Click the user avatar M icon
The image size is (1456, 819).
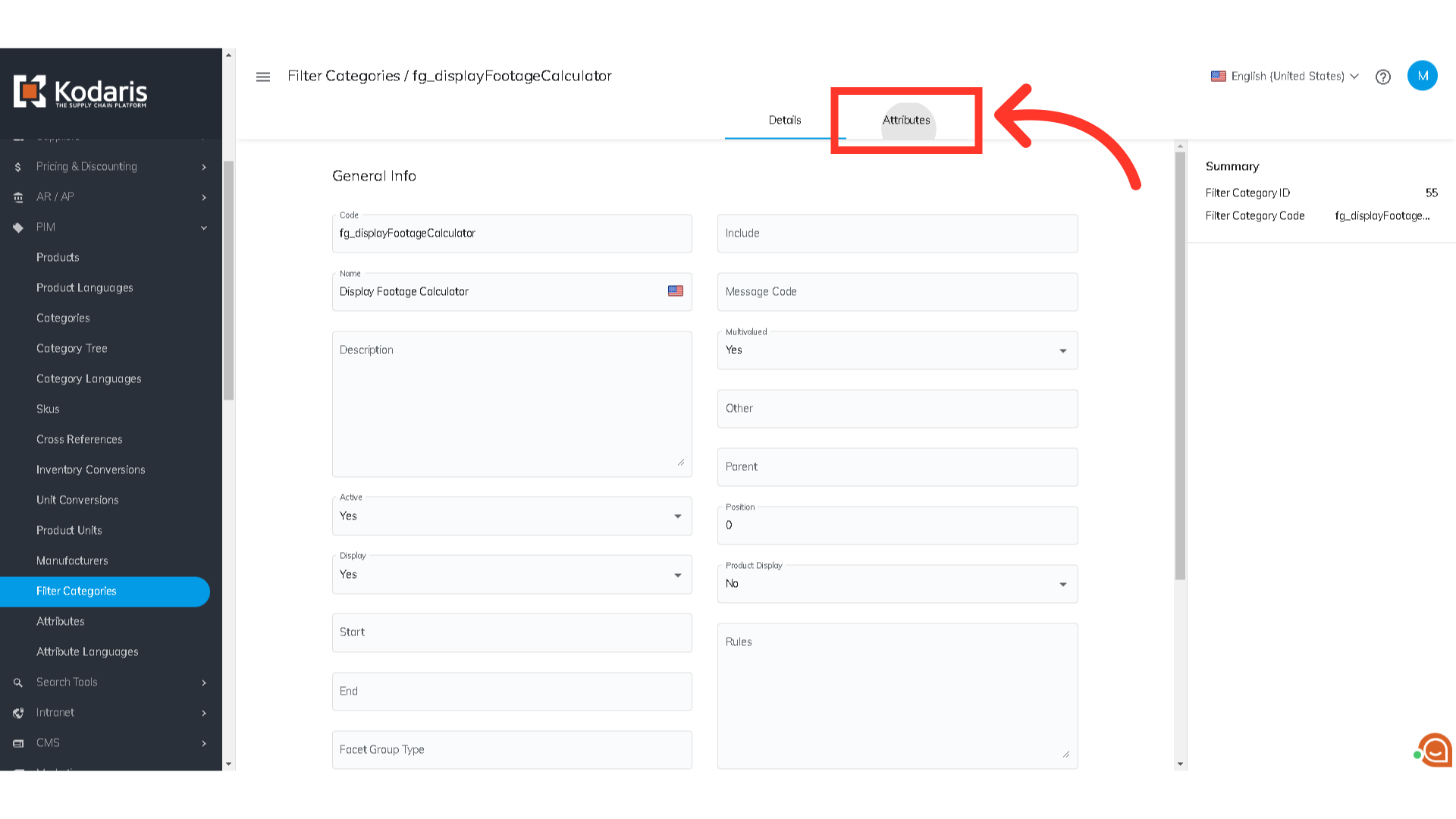coord(1422,76)
